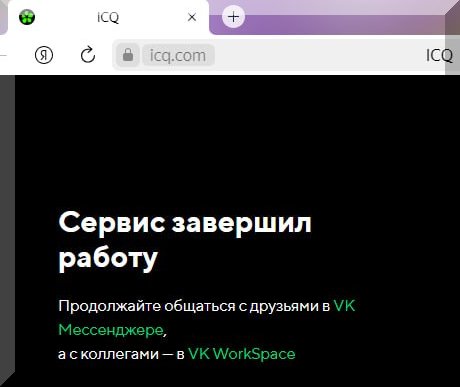Reload the icq.com page
This screenshot has height=387, width=460.
88,55
